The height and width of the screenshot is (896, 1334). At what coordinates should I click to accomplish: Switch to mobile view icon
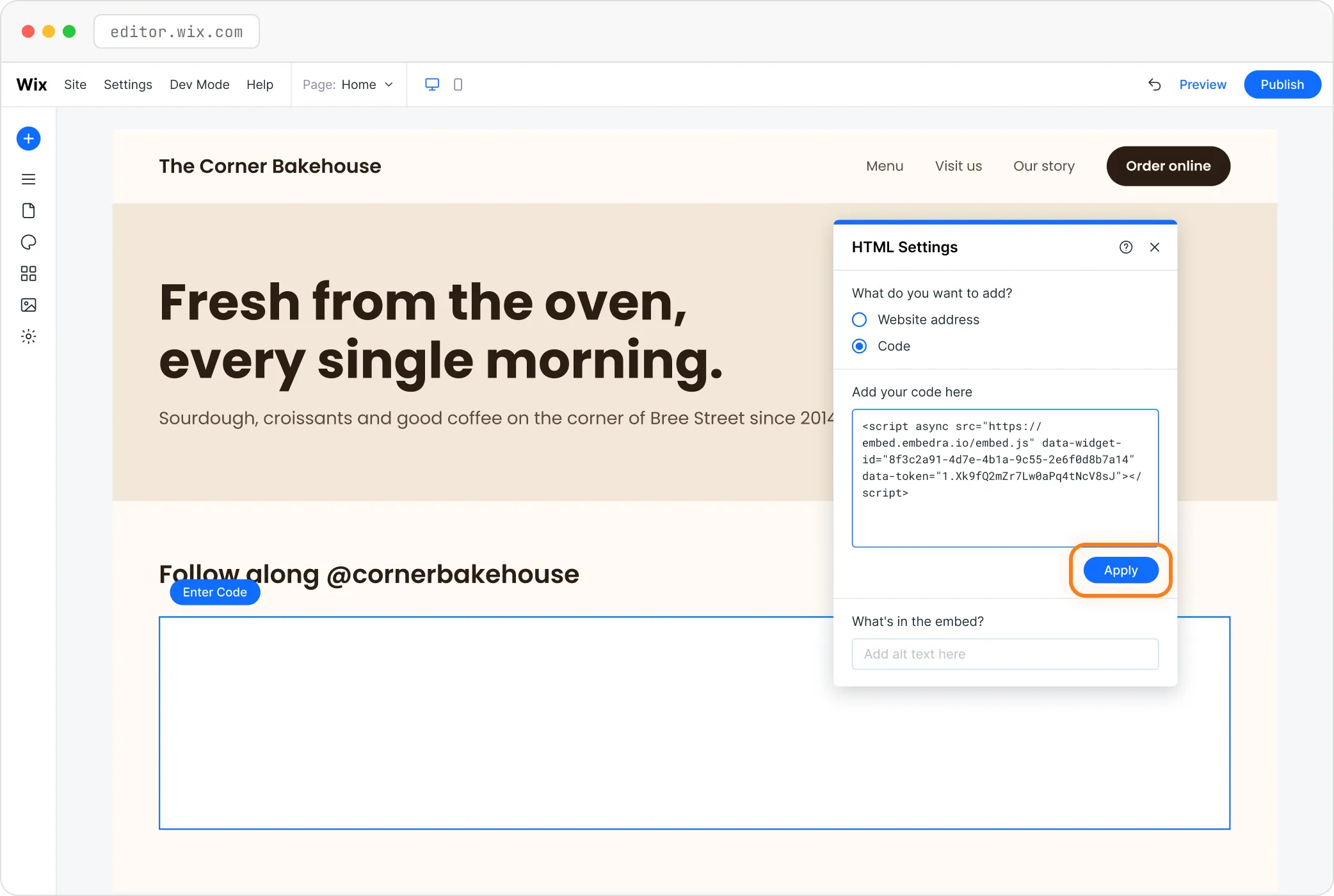[458, 84]
